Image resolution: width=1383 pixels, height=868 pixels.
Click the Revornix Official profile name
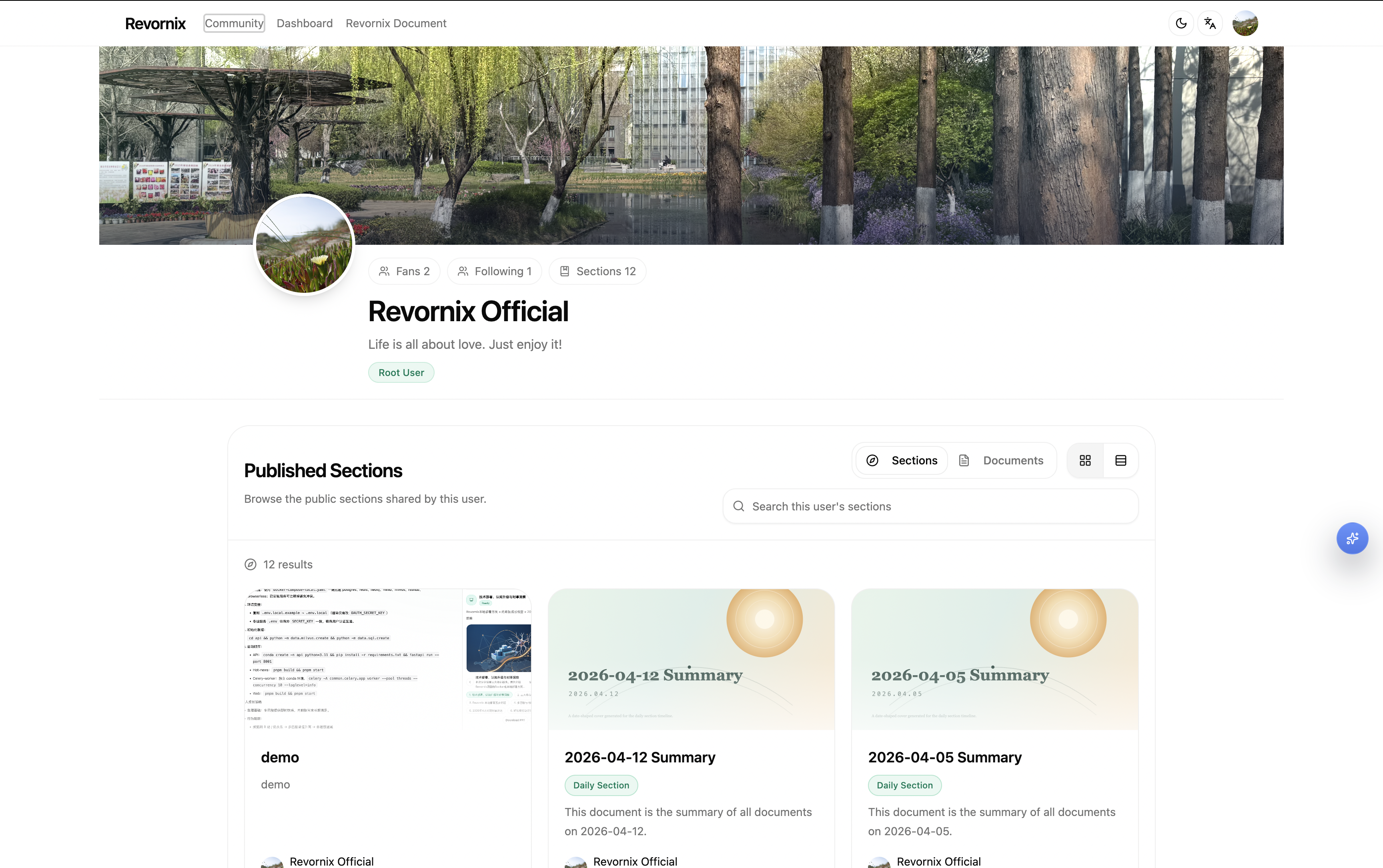[x=468, y=312]
